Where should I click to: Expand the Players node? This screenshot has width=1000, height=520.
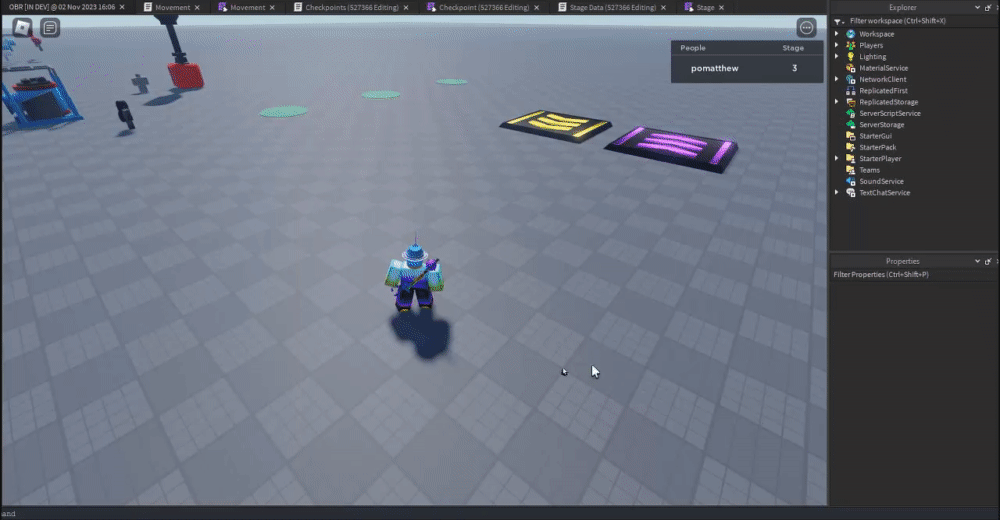[837, 45]
